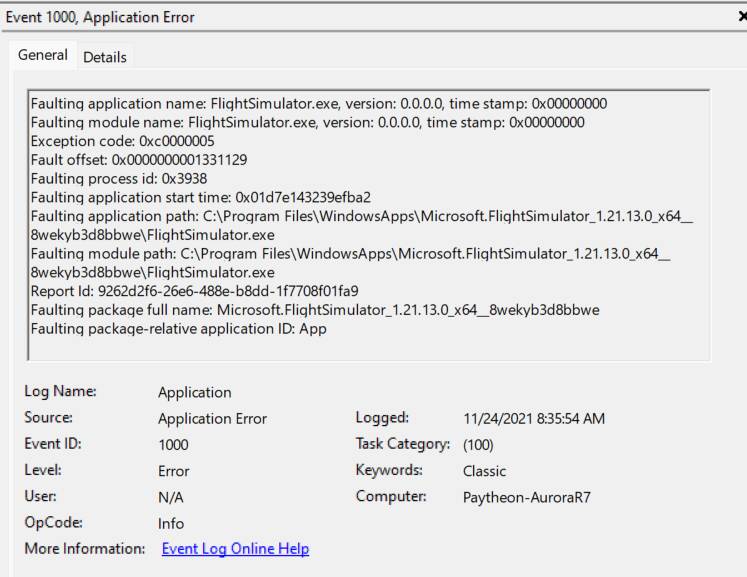Close the Event 1000 pane

coord(742,17)
